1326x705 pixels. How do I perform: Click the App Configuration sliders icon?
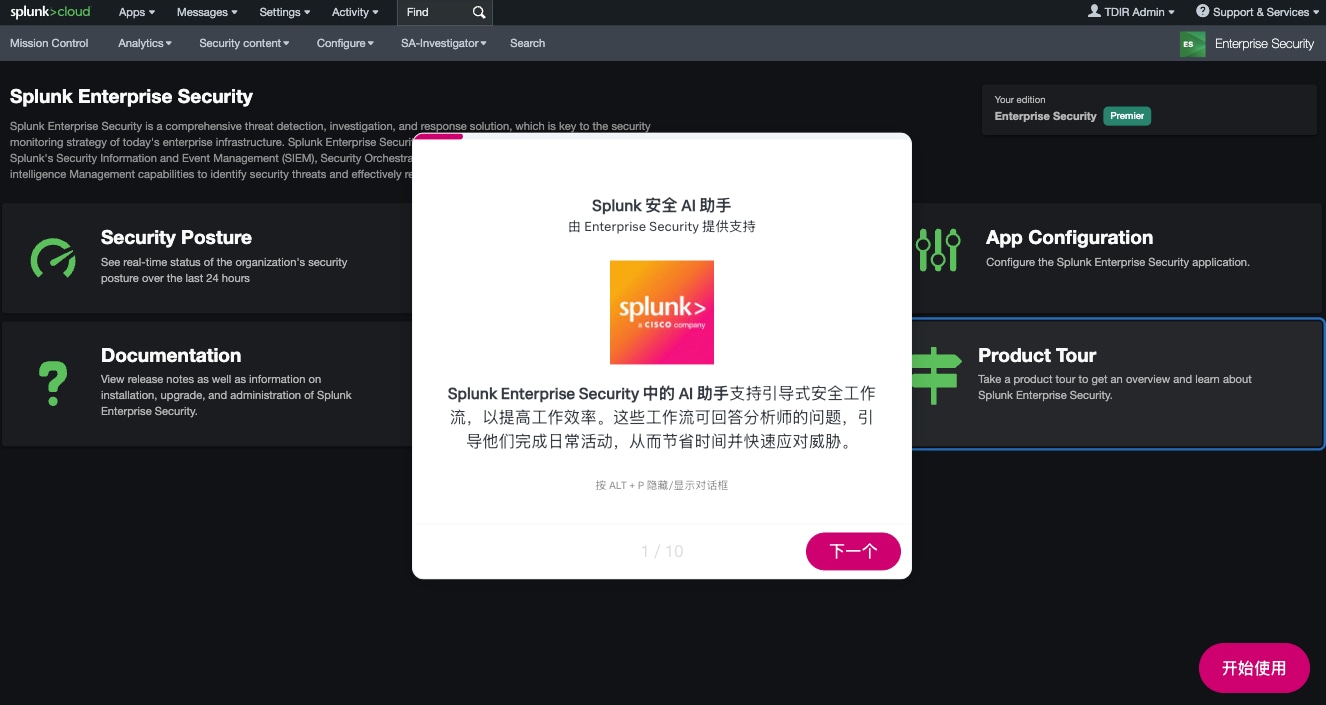tap(937, 250)
